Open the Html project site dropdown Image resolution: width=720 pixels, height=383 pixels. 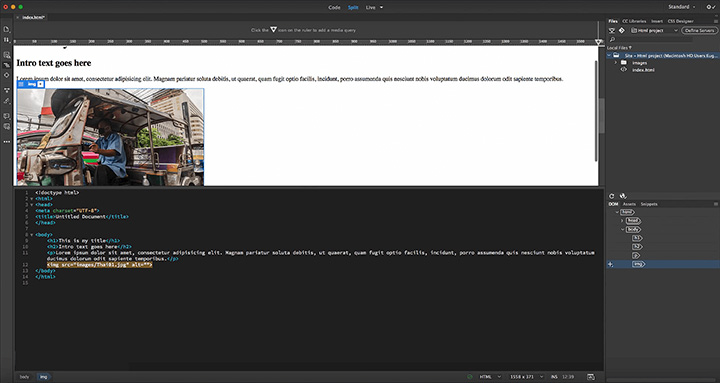tap(654, 30)
